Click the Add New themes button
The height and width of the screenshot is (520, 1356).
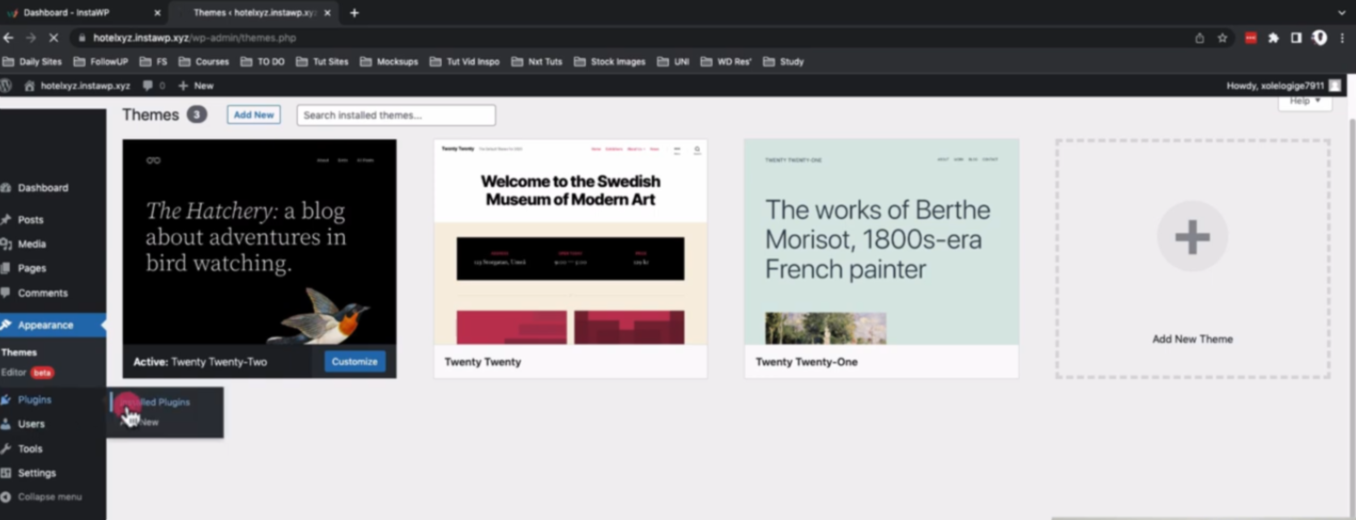(254, 115)
